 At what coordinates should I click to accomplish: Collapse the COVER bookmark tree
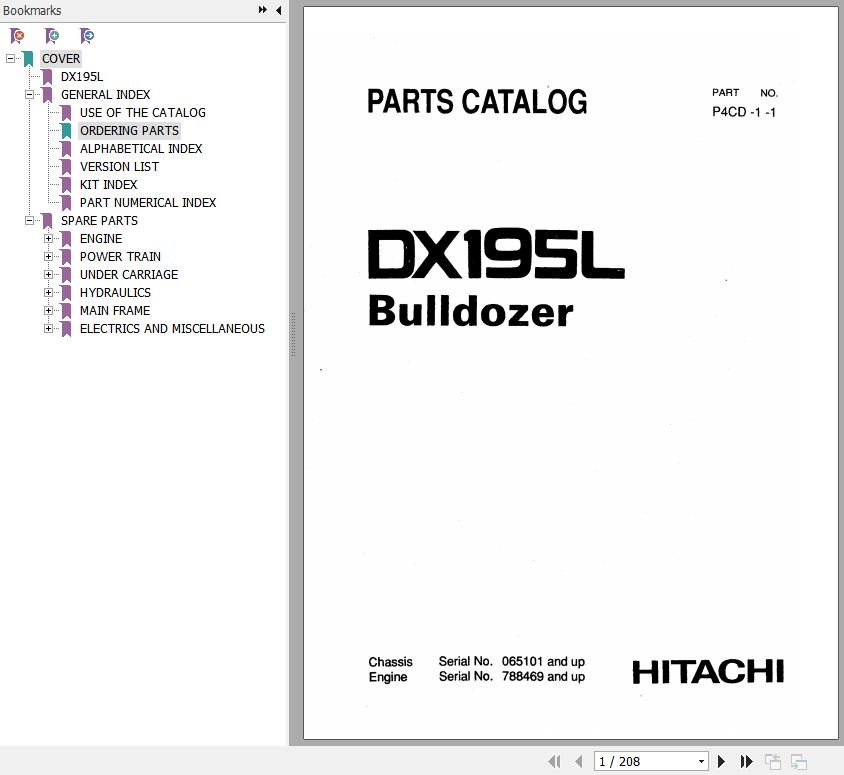(x=10, y=58)
